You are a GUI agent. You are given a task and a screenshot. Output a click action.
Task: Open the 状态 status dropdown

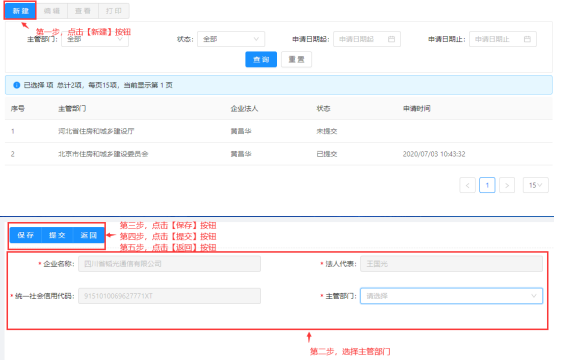231,39
